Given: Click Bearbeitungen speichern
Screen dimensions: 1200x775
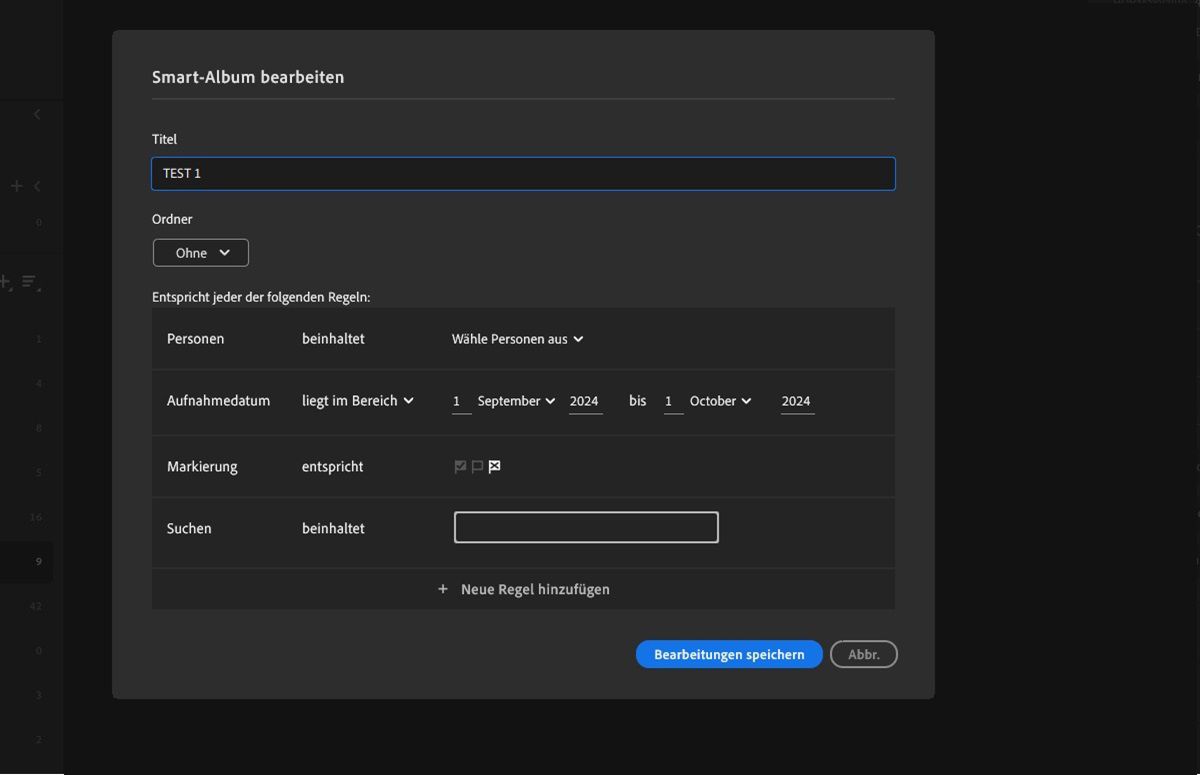Looking at the screenshot, I should tap(728, 654).
